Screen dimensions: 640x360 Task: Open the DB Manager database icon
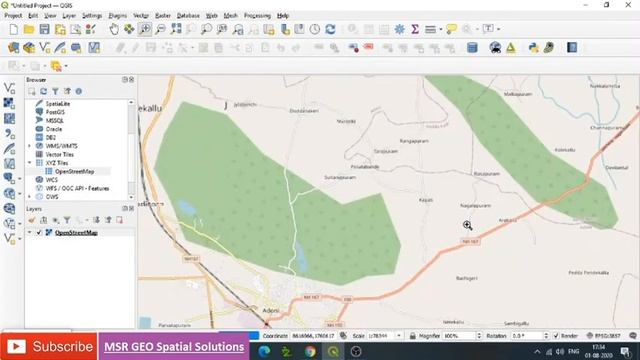coord(472,48)
